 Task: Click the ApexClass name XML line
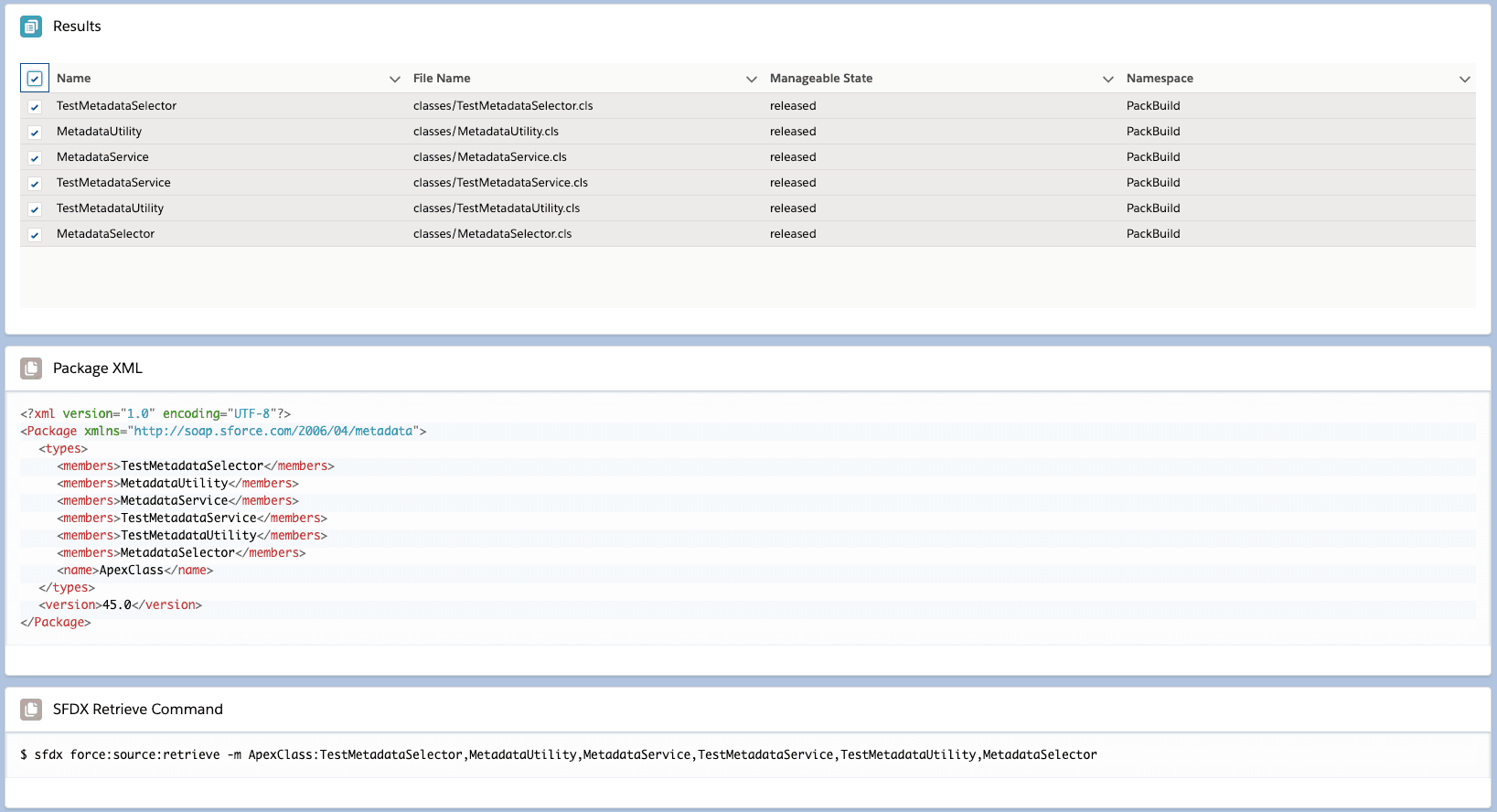[x=135, y=571]
